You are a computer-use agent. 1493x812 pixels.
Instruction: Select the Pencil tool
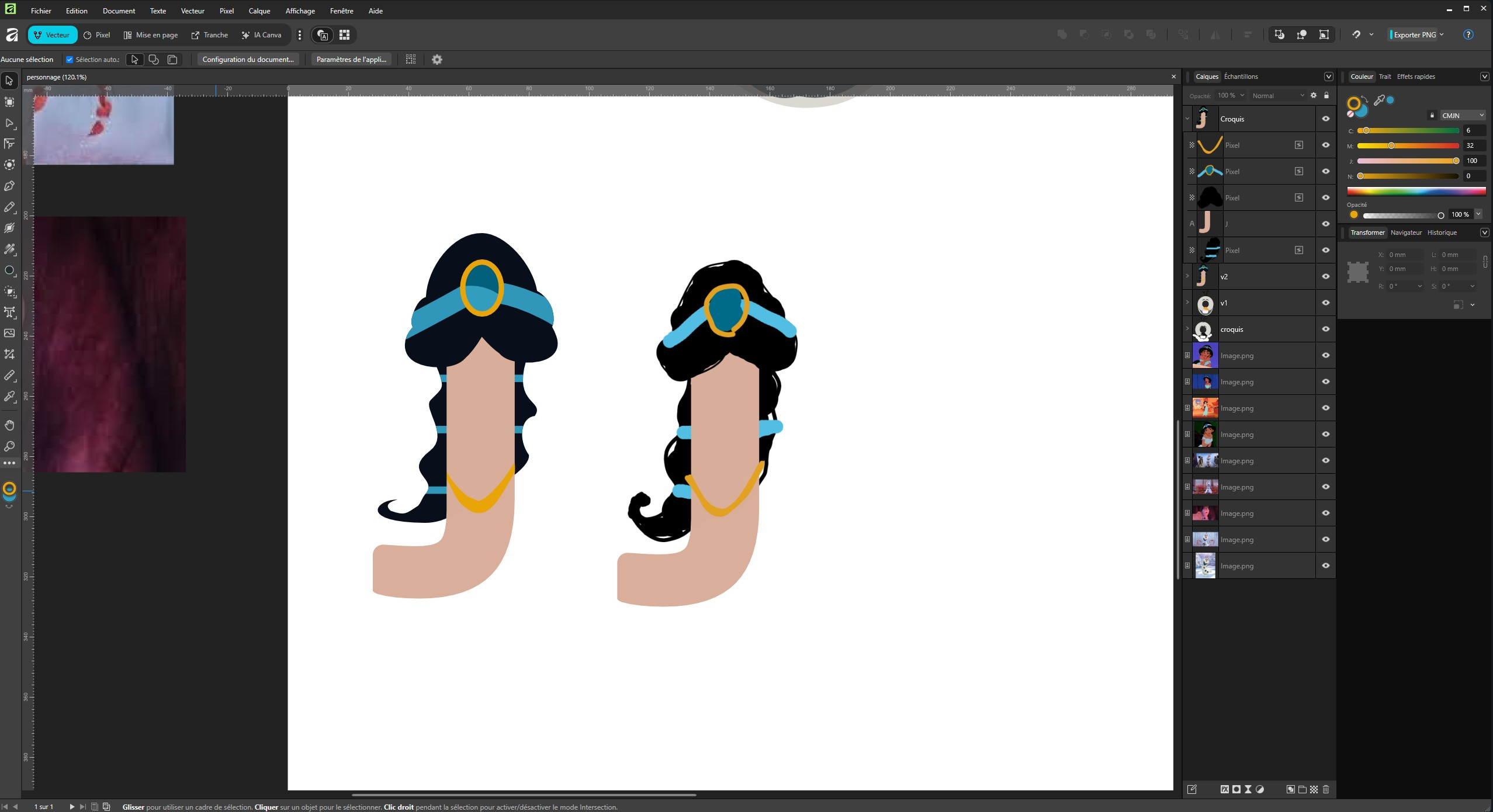pyautogui.click(x=9, y=207)
